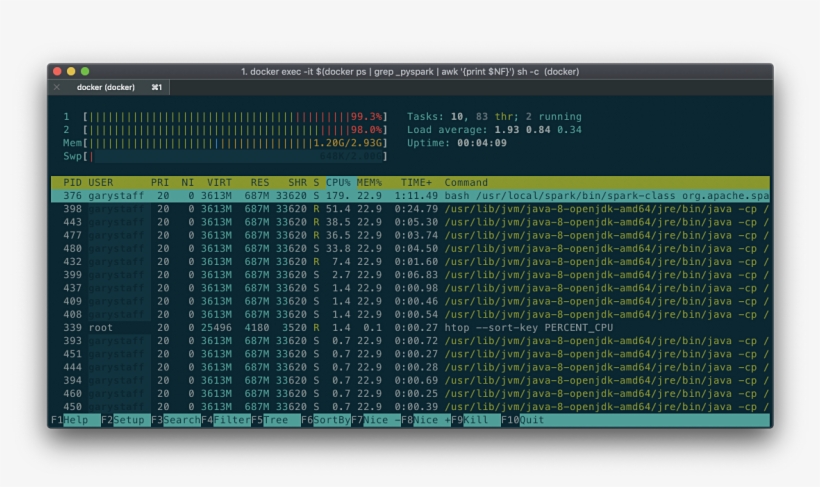
Task: Click F1 Help in the function bar
Action: (76, 420)
